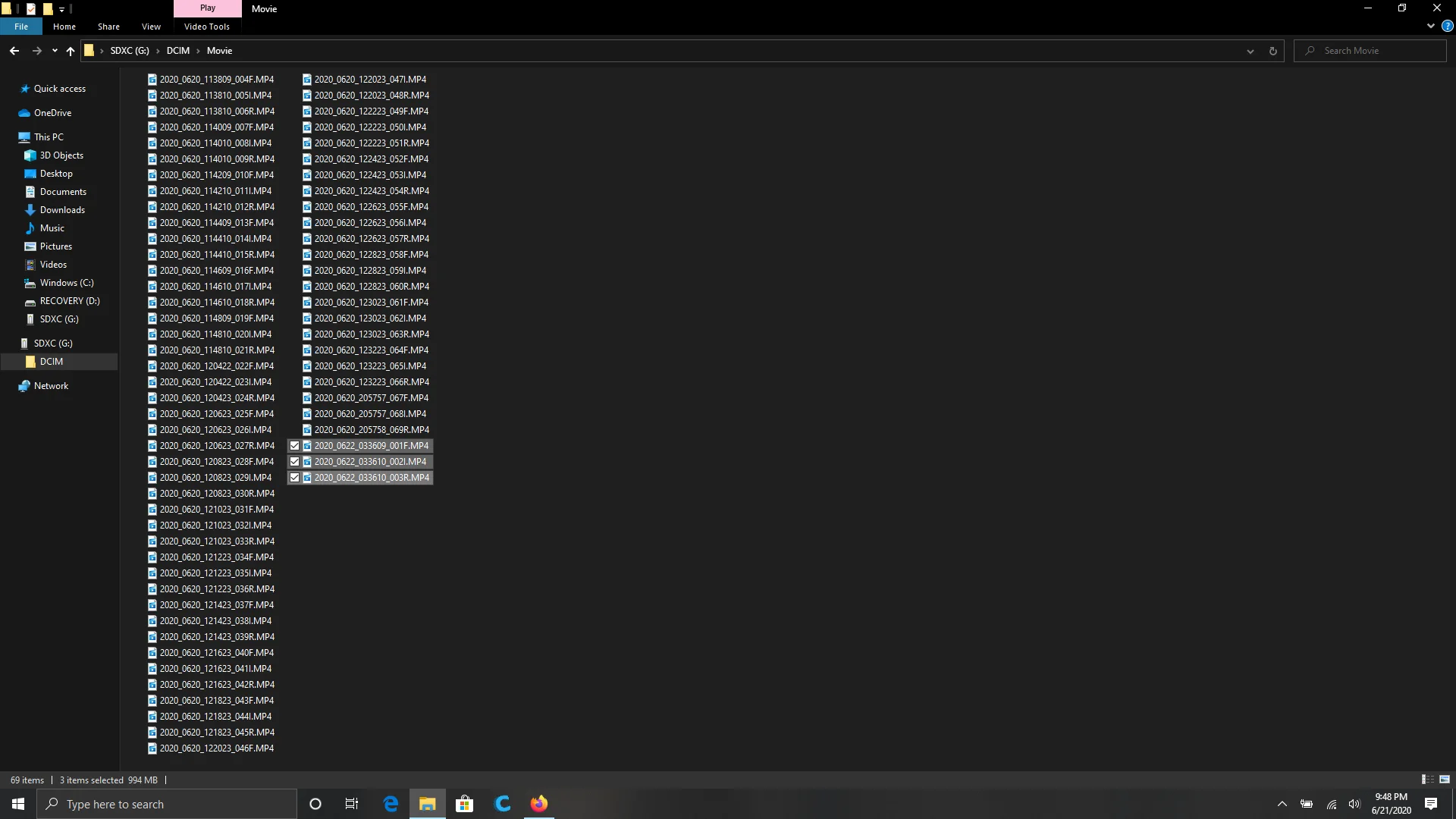This screenshot has height=819, width=1456.
Task: Open the Video Tools tab
Action: 207,27
